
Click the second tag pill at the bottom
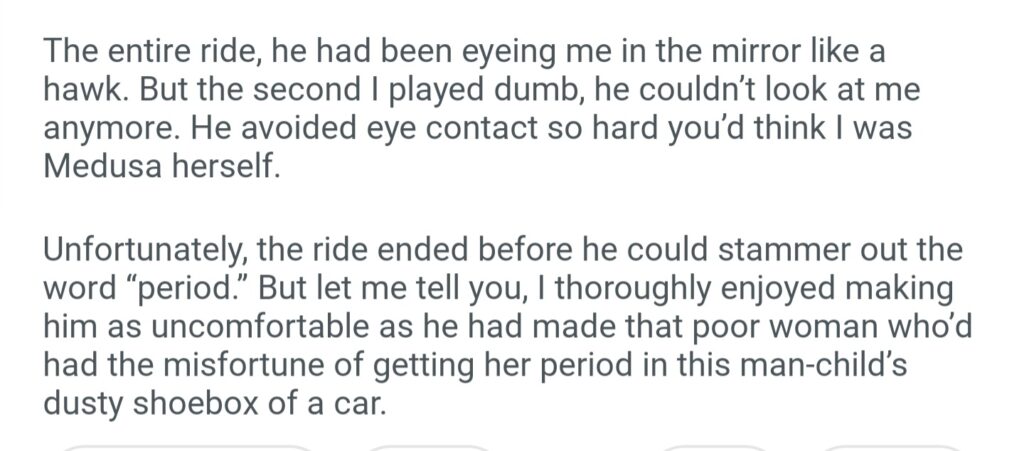[x=428, y=447]
